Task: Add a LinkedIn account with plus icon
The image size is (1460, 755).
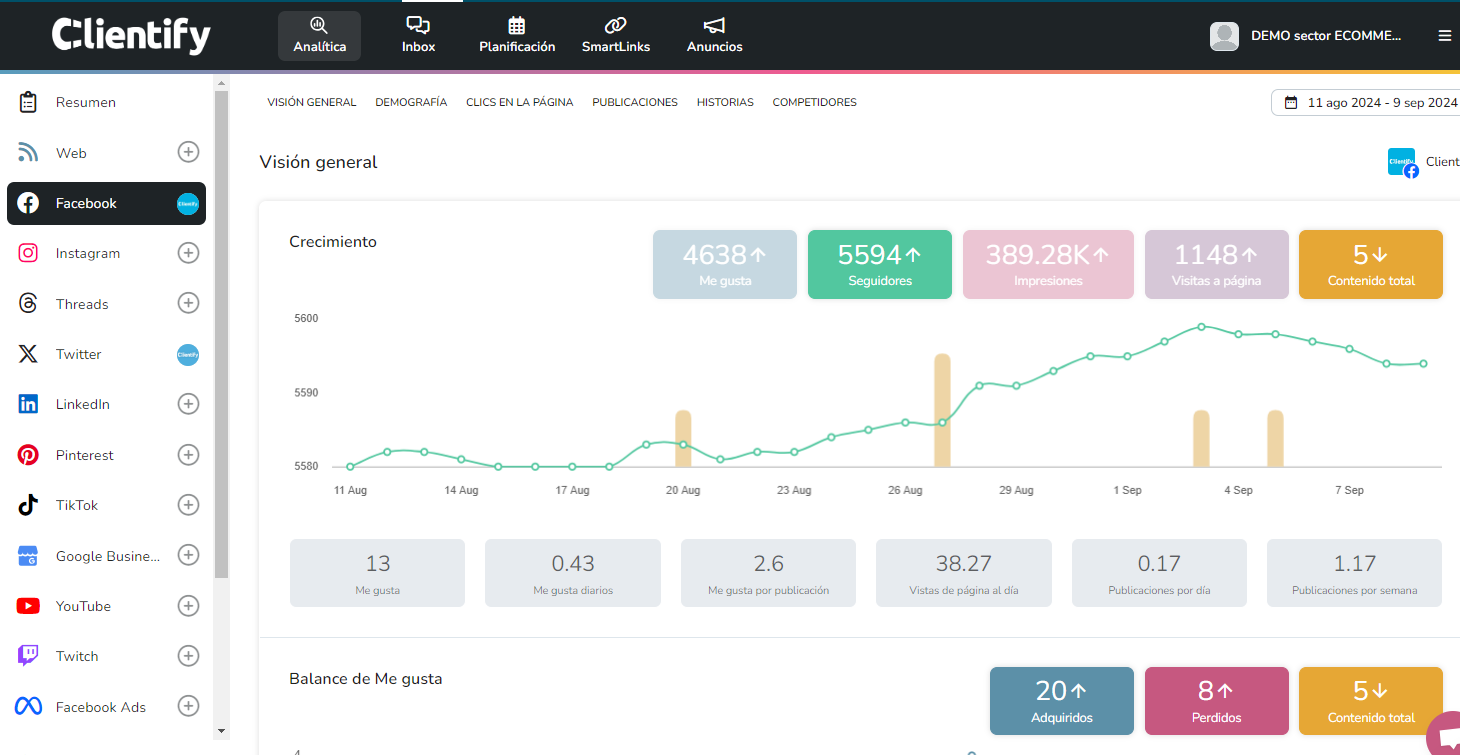Action: (x=188, y=404)
